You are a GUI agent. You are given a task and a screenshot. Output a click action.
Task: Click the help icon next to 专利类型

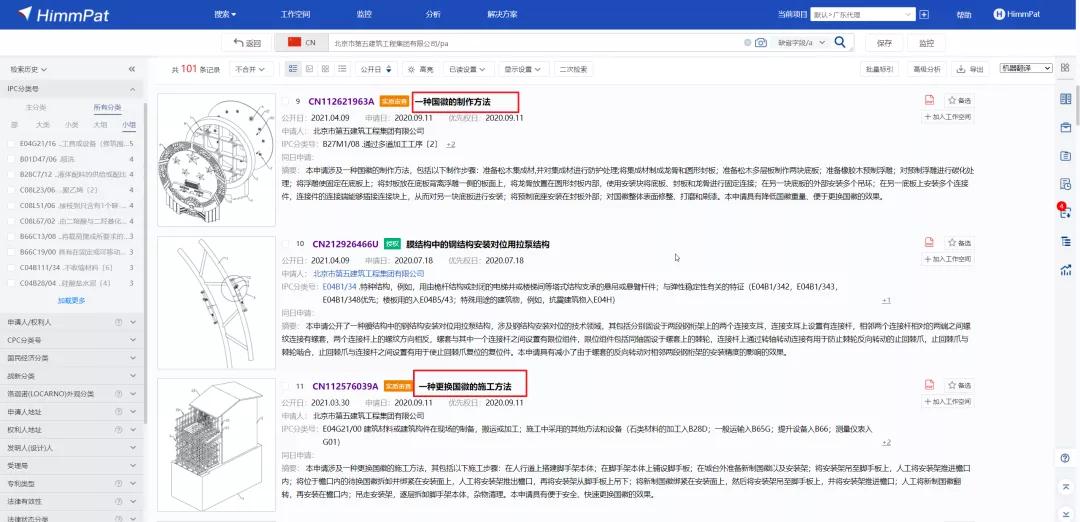tap(118, 483)
